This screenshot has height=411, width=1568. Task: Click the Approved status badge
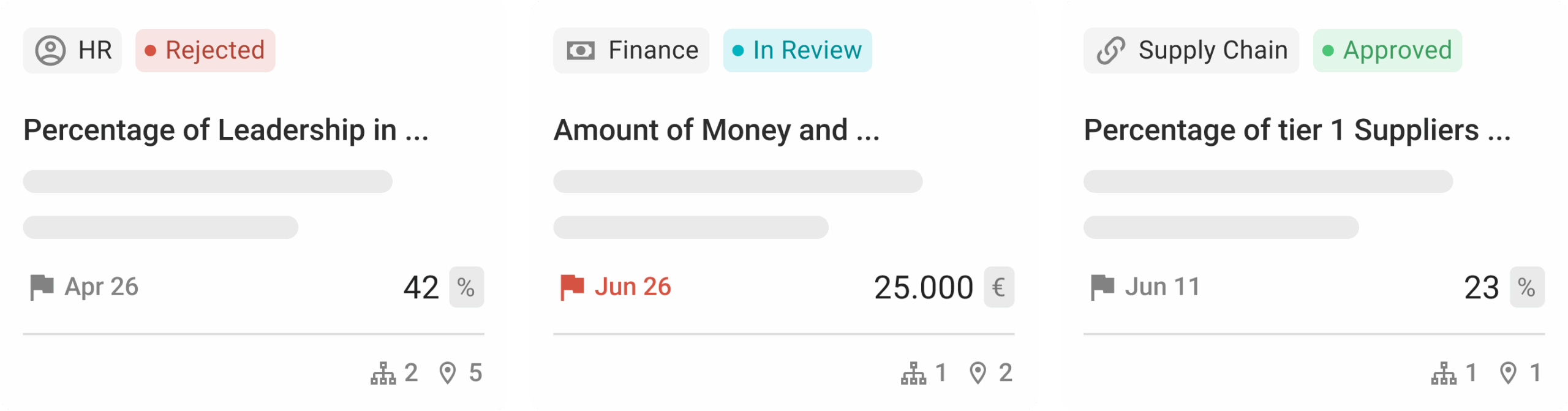1387,50
